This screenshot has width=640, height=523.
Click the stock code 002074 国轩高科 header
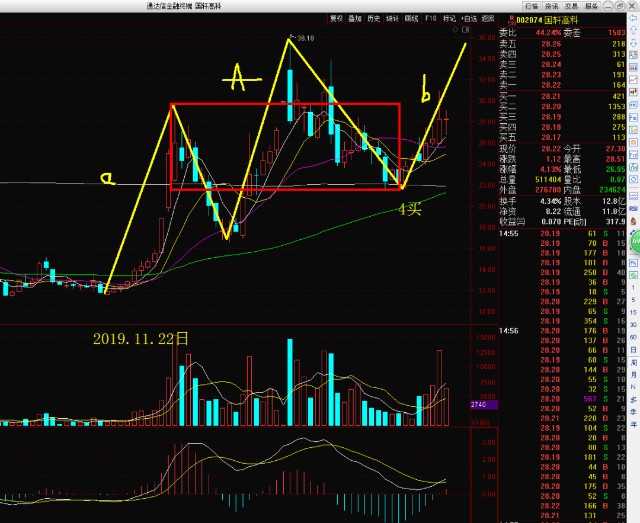[x=547, y=20]
